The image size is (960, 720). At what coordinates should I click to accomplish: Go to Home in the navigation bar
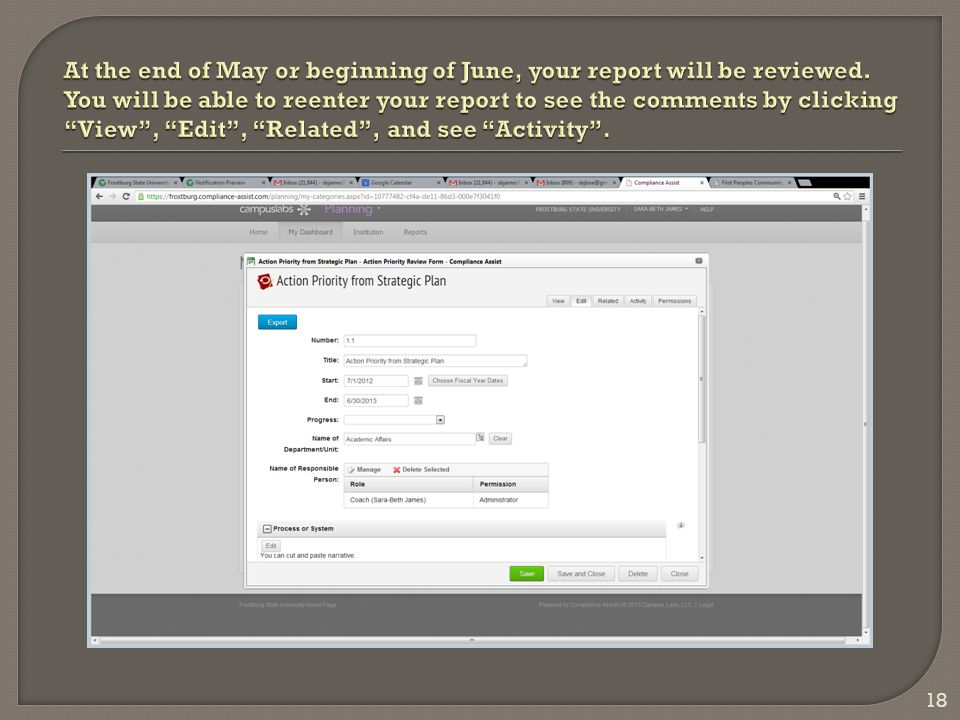point(258,233)
